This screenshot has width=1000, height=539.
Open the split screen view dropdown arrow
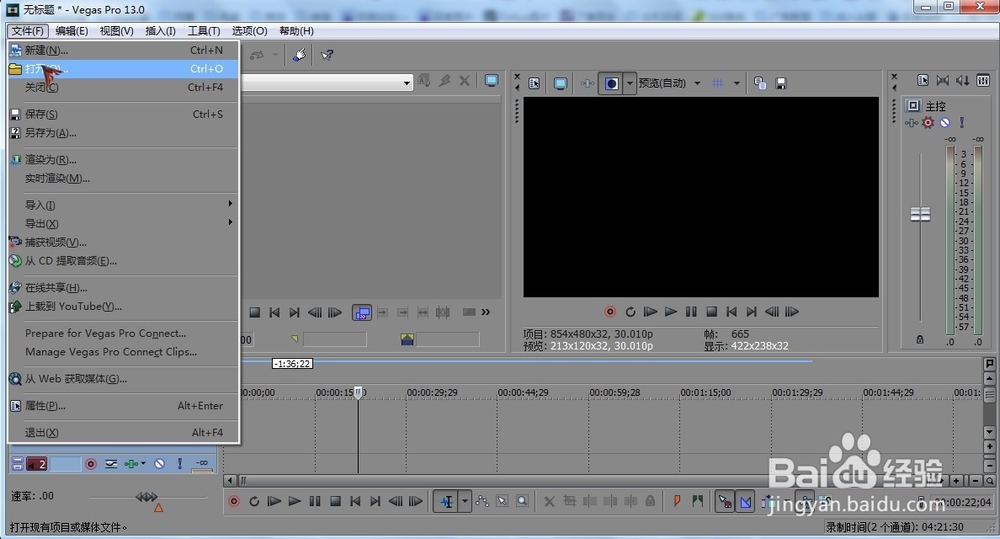[629, 83]
